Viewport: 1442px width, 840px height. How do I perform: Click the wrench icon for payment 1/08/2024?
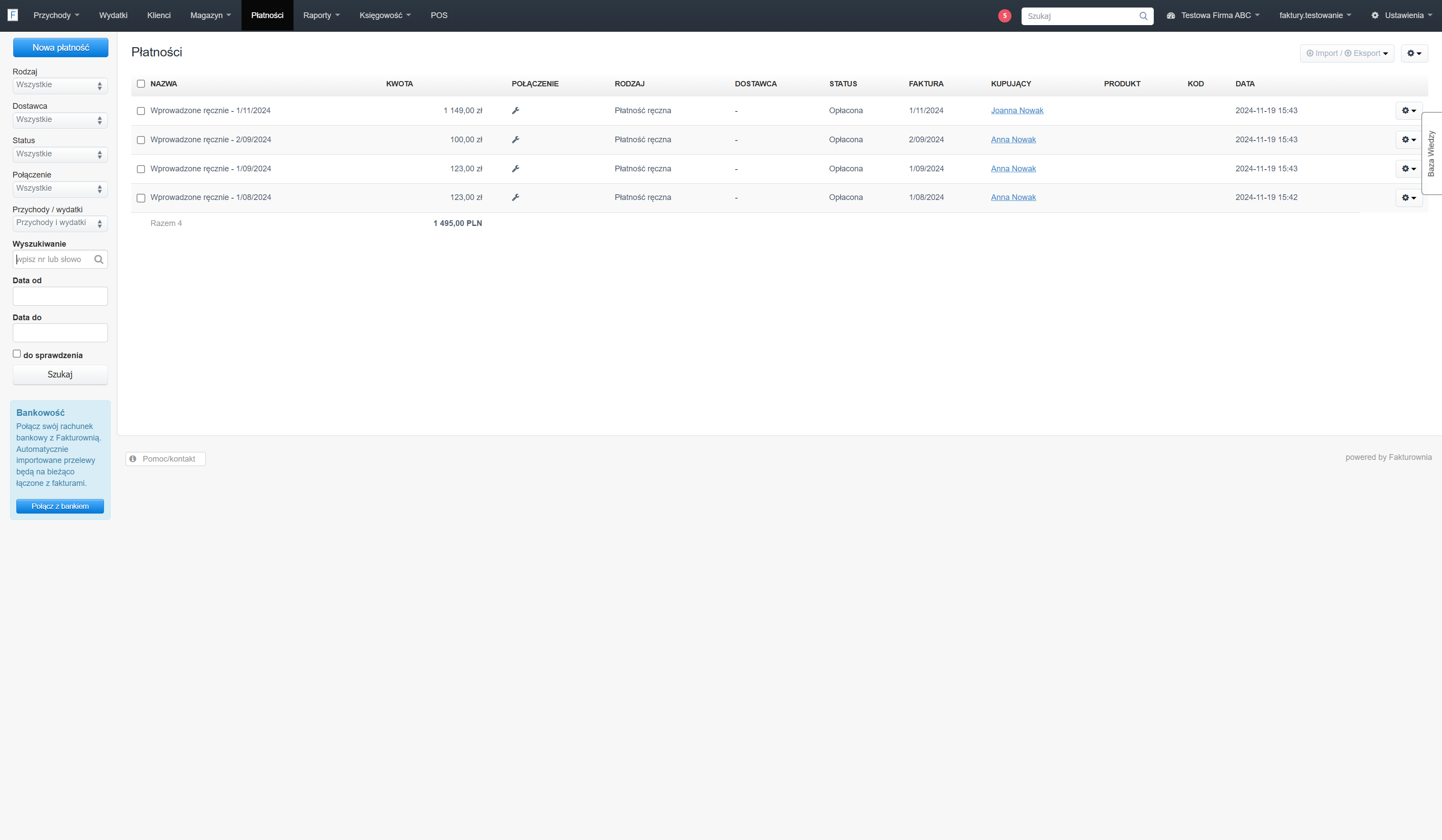pyautogui.click(x=516, y=197)
